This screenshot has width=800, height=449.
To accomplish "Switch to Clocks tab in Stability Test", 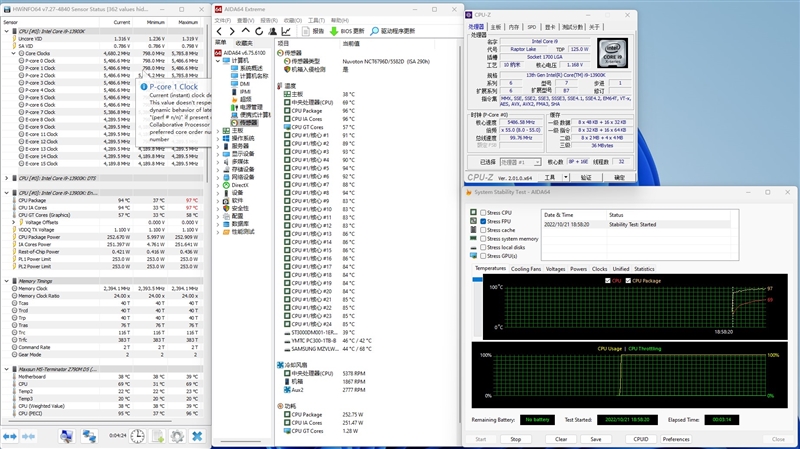I will pyautogui.click(x=599, y=269).
